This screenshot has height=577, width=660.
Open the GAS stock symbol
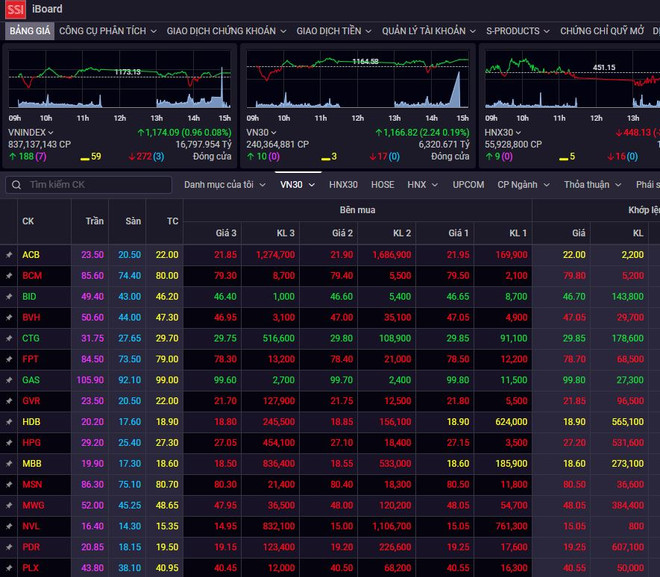(31, 380)
